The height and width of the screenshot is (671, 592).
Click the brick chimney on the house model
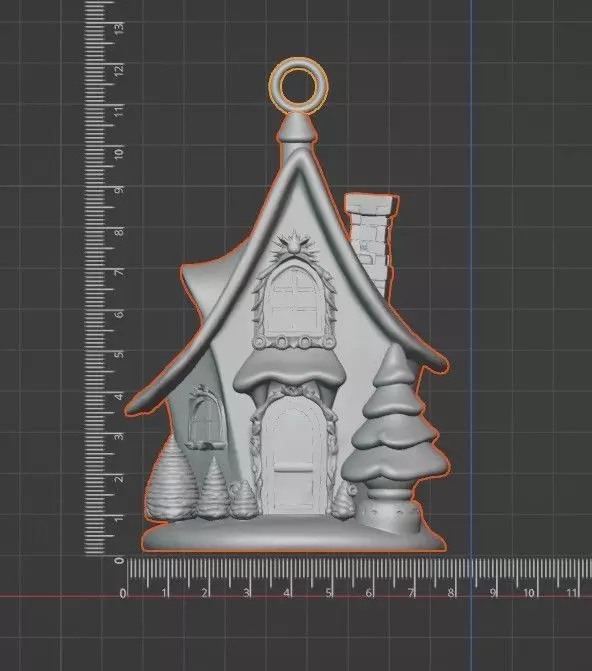(x=372, y=242)
